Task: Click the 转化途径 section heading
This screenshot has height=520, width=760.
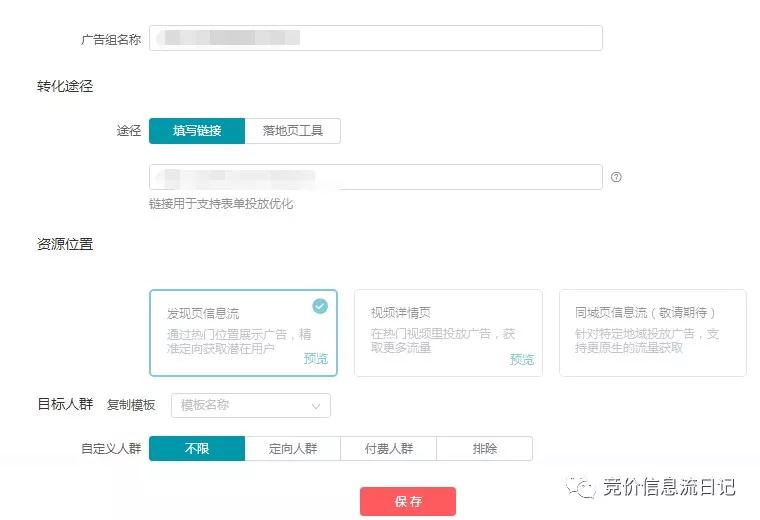Action: 65,86
